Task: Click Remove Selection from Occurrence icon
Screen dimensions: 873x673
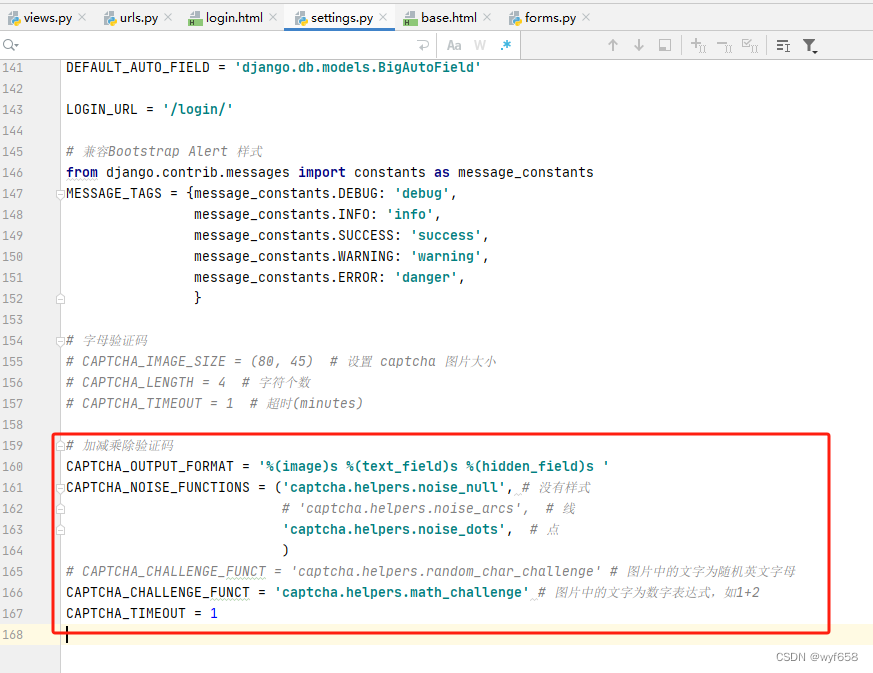Action: [x=722, y=45]
